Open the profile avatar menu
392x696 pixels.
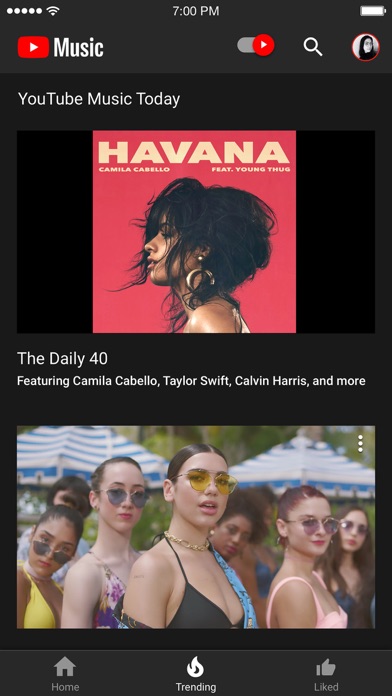click(366, 47)
